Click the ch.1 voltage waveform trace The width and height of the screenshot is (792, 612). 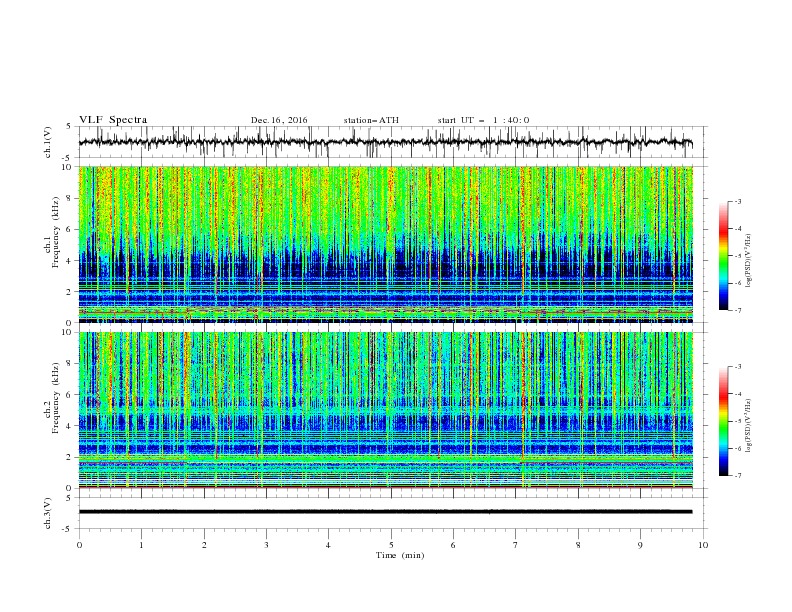(385, 142)
